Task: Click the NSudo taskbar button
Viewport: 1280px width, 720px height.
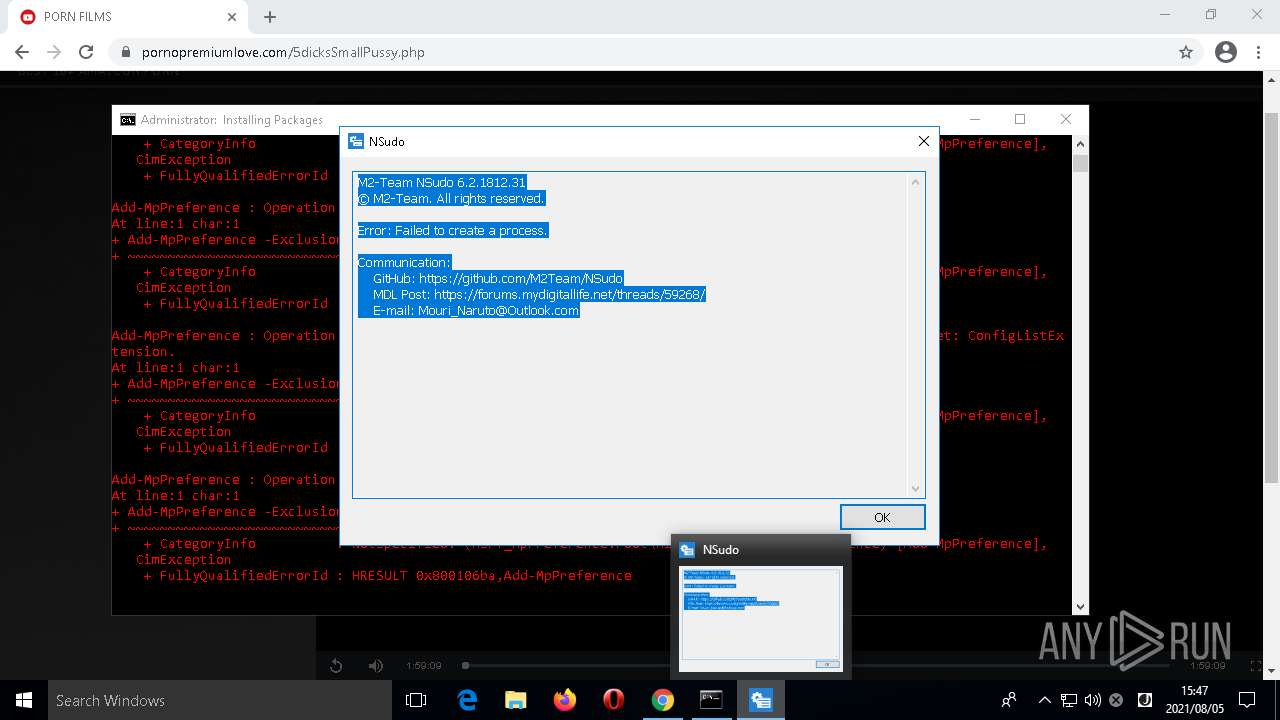Action: pos(761,700)
